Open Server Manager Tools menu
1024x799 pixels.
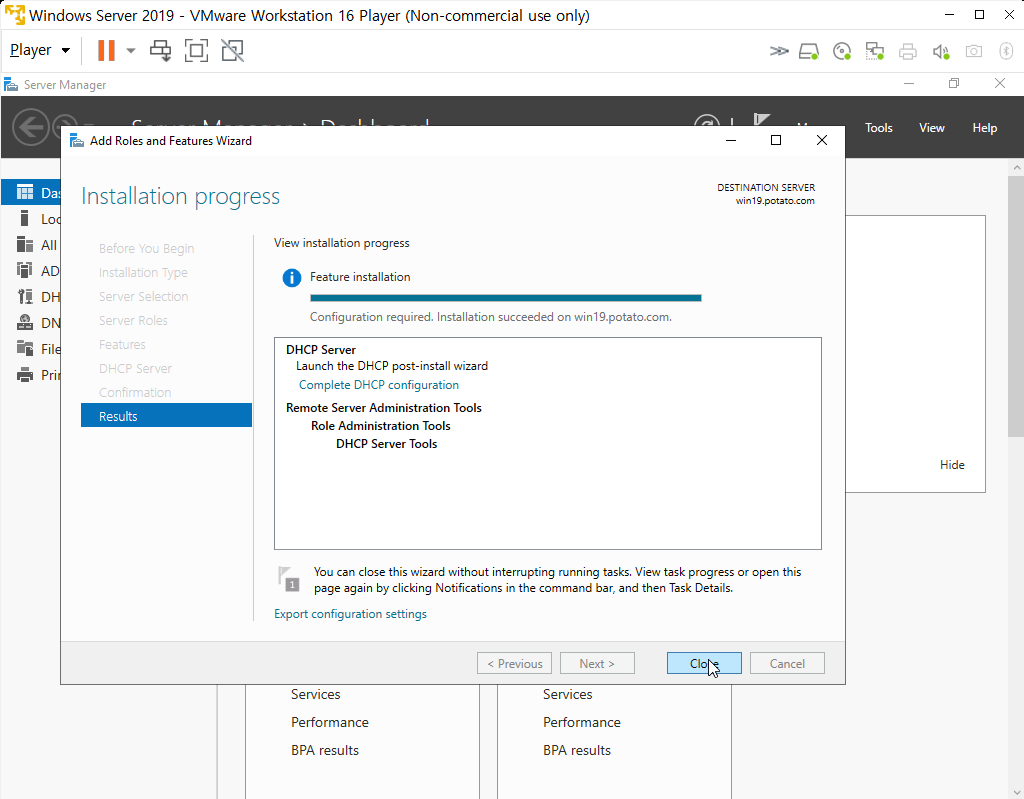point(878,128)
